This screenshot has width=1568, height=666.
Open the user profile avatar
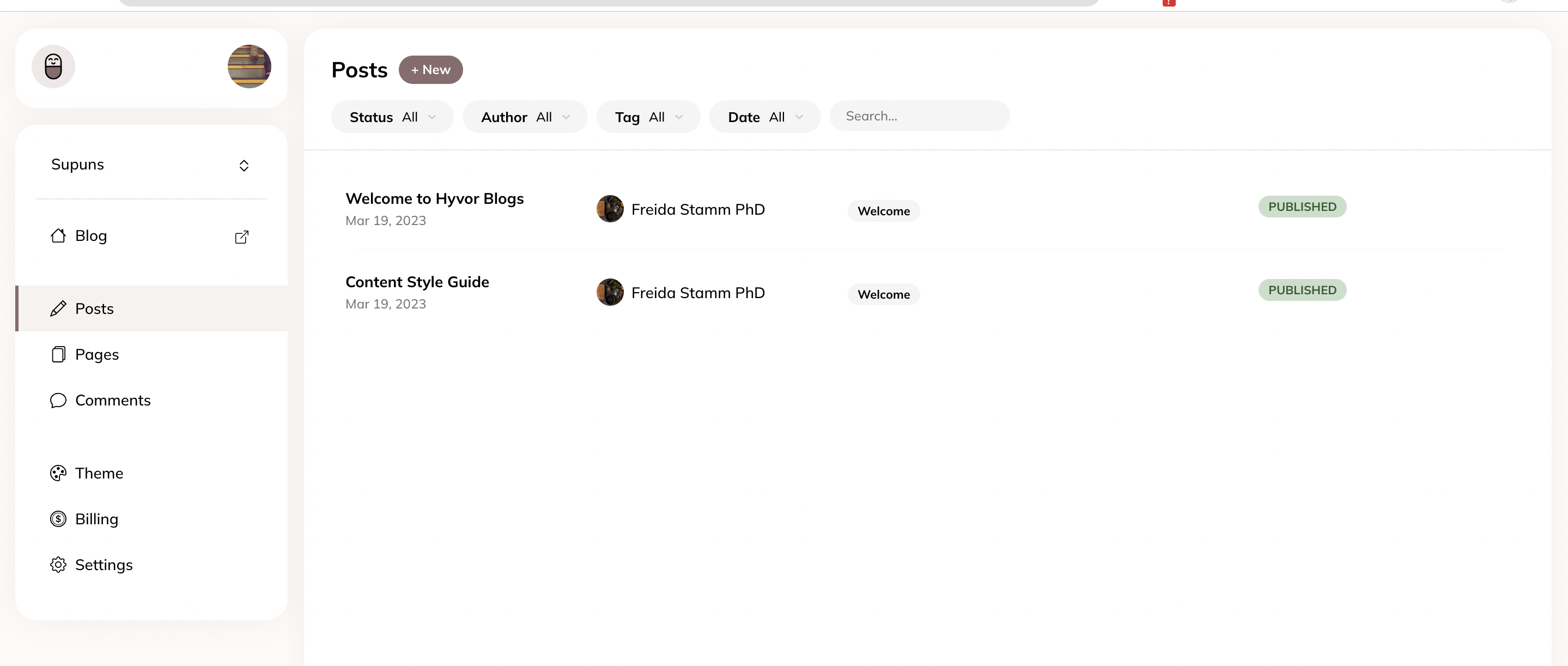pos(249,66)
